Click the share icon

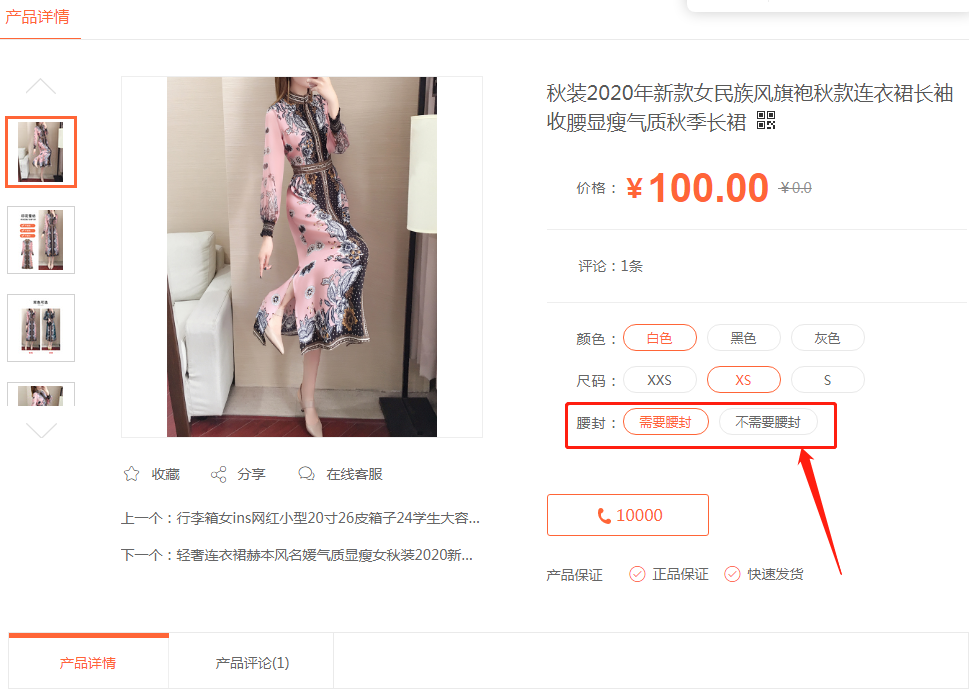click(x=218, y=474)
